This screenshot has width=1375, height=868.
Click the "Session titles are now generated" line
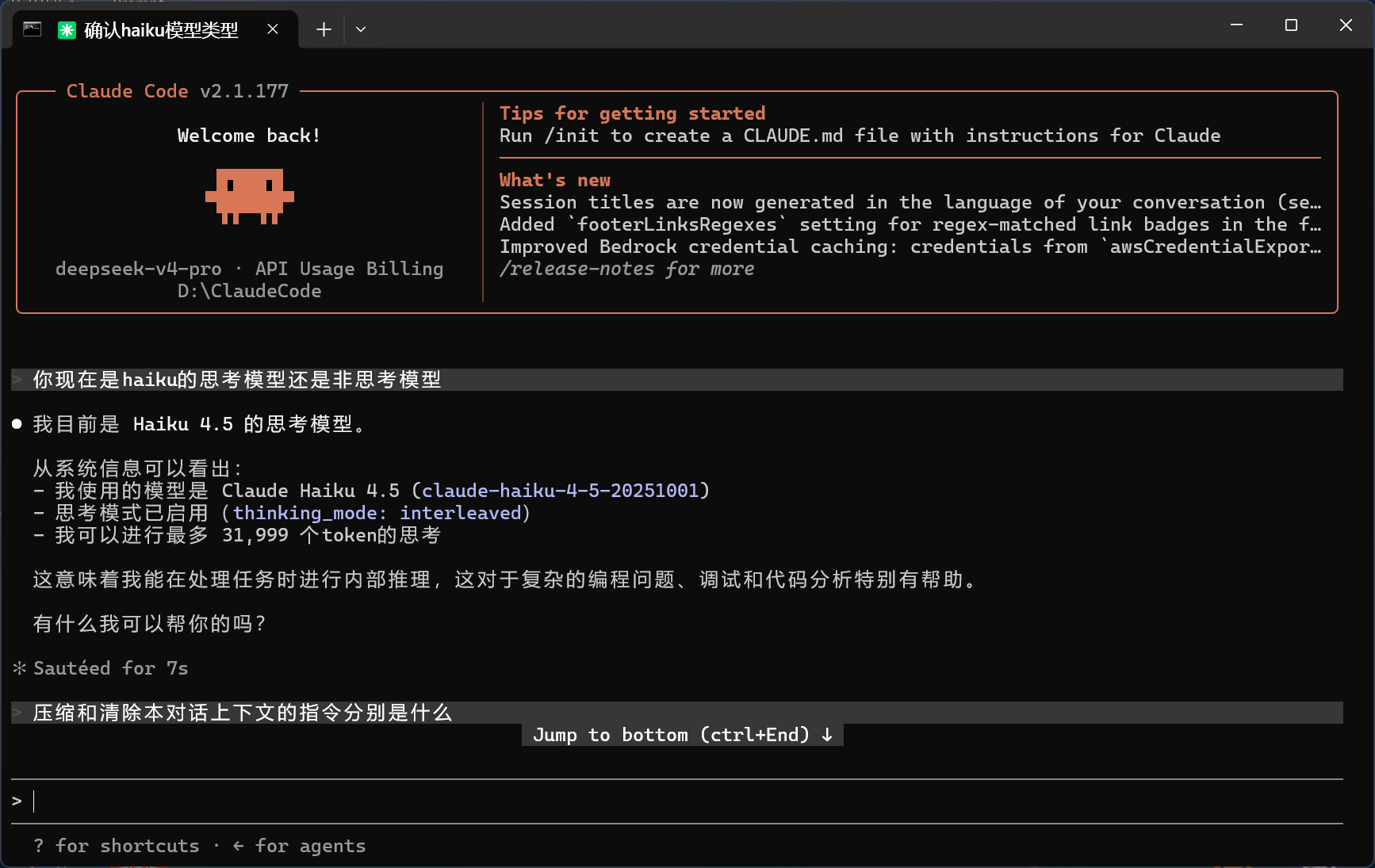910,202
